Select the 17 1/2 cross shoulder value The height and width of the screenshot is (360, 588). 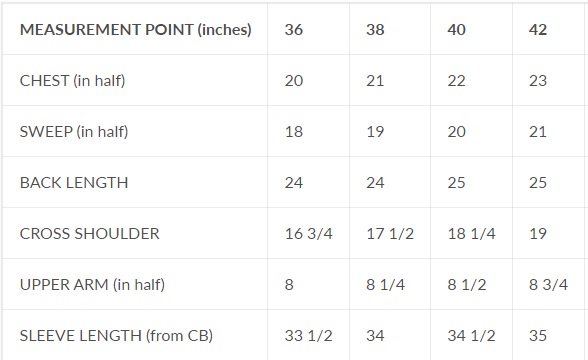pos(390,234)
